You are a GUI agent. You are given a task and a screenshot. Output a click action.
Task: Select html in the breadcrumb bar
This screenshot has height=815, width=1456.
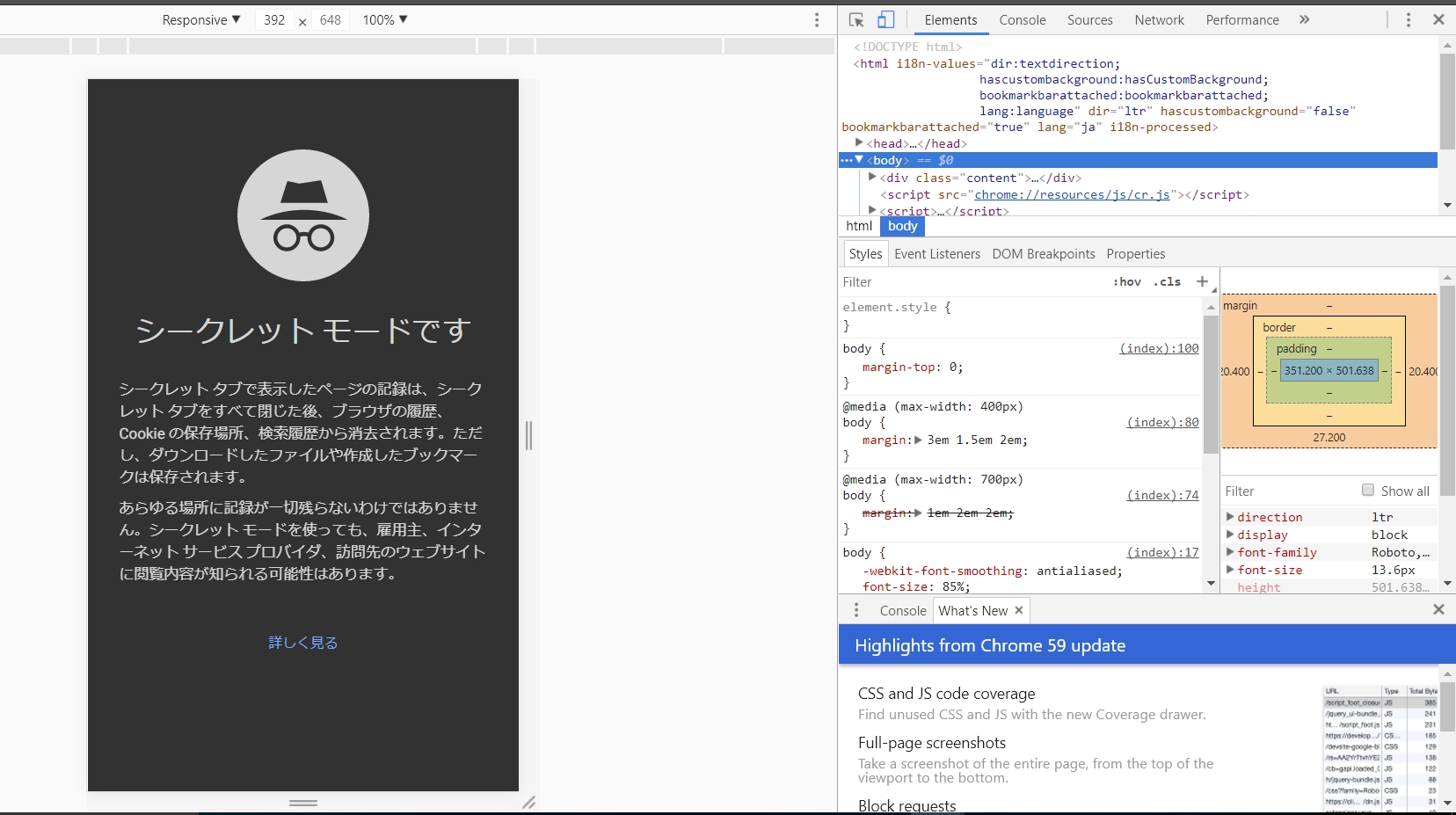pos(859,226)
